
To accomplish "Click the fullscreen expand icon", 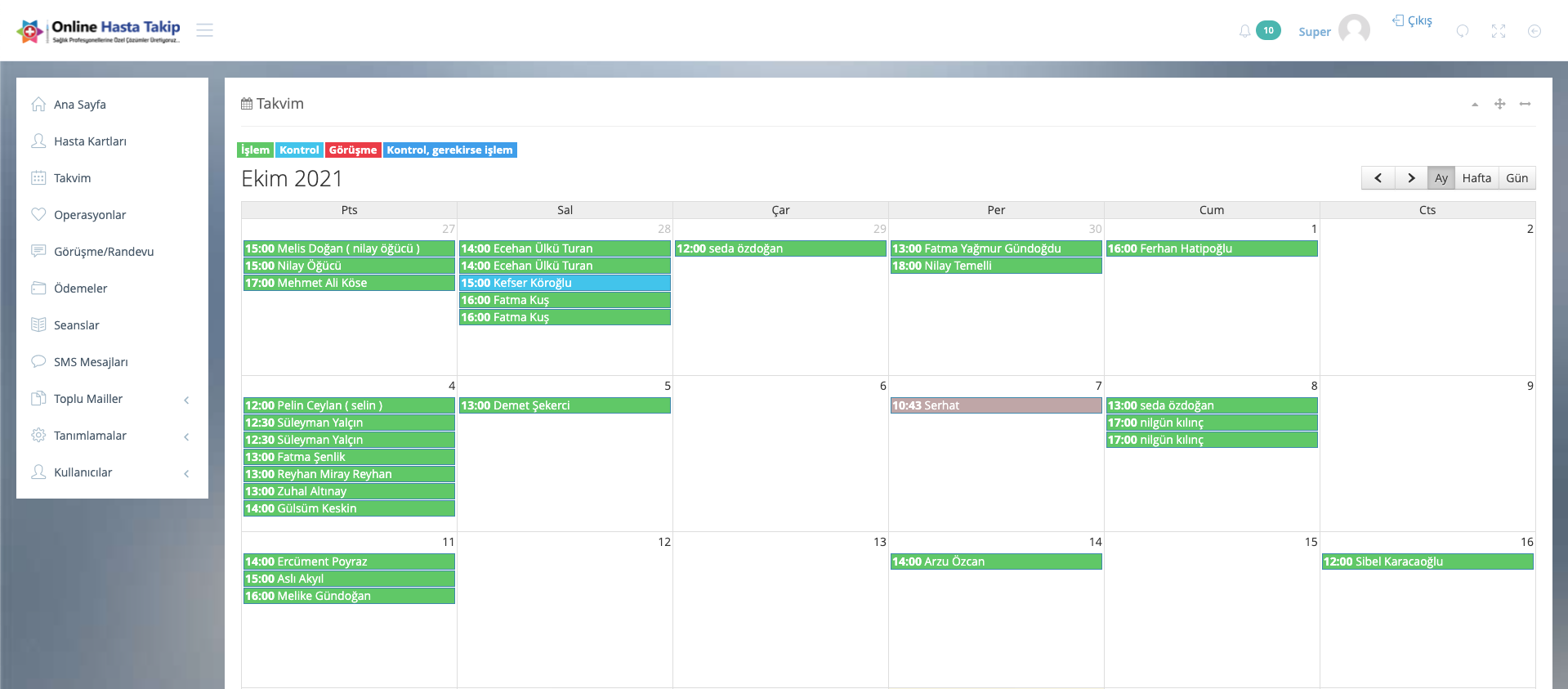I will (1498, 31).
